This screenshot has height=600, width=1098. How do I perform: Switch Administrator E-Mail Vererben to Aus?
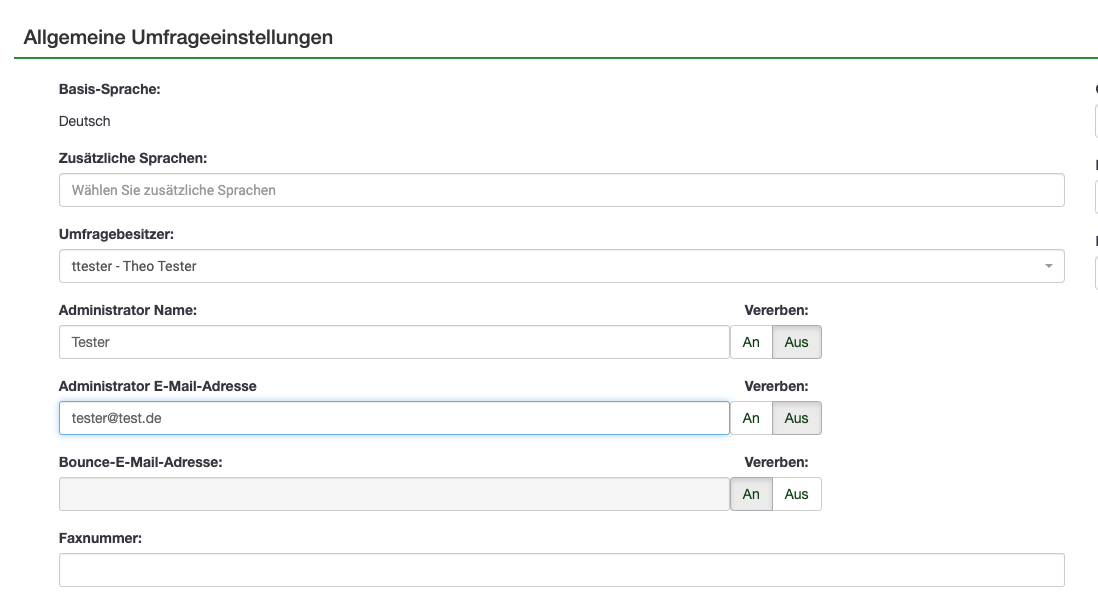797,418
